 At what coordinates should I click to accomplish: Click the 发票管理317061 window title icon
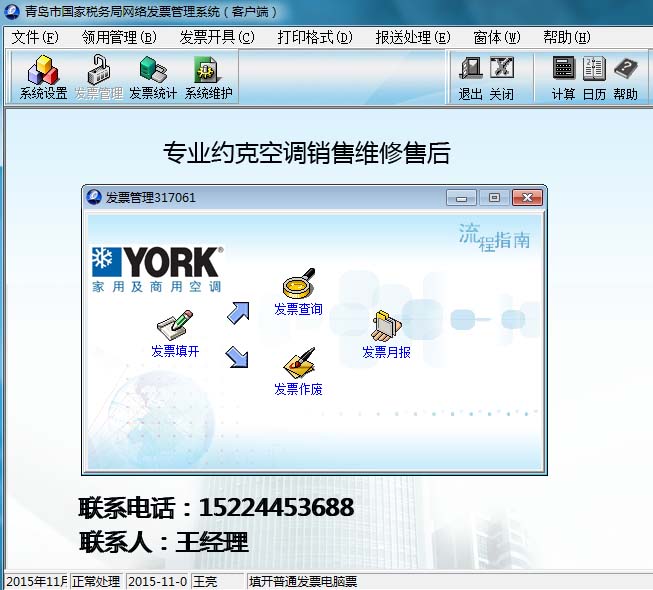point(94,197)
